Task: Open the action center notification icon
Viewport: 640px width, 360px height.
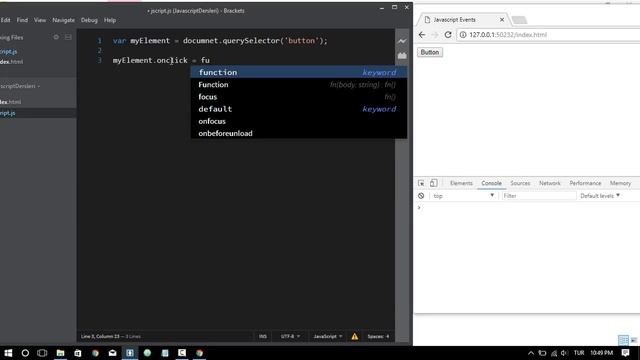Action: point(626,353)
